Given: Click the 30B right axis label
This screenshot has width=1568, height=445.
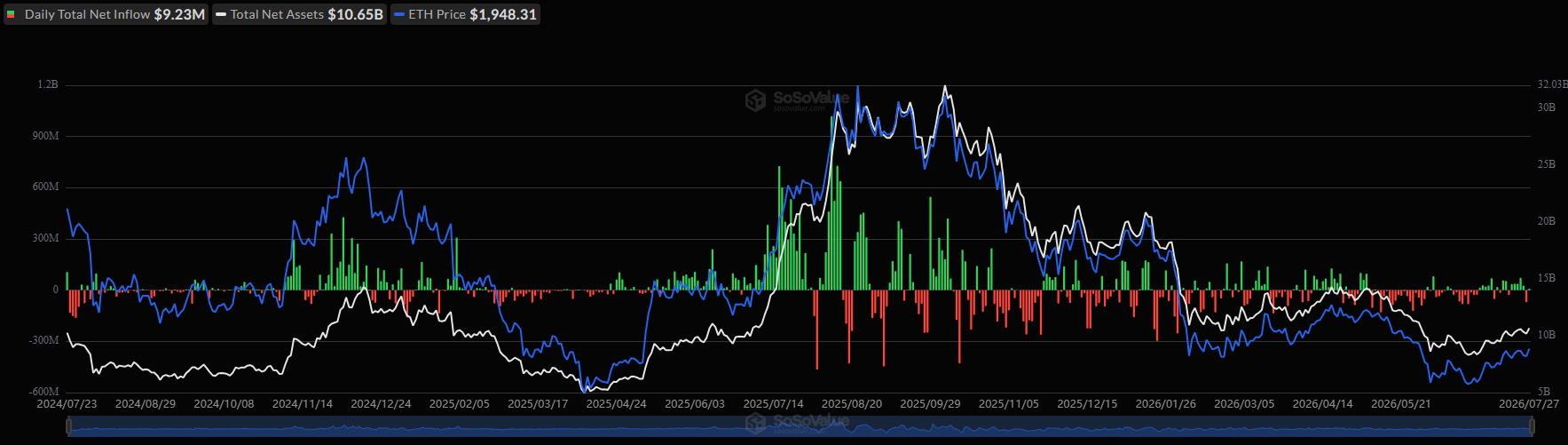Looking at the screenshot, I should [1546, 107].
